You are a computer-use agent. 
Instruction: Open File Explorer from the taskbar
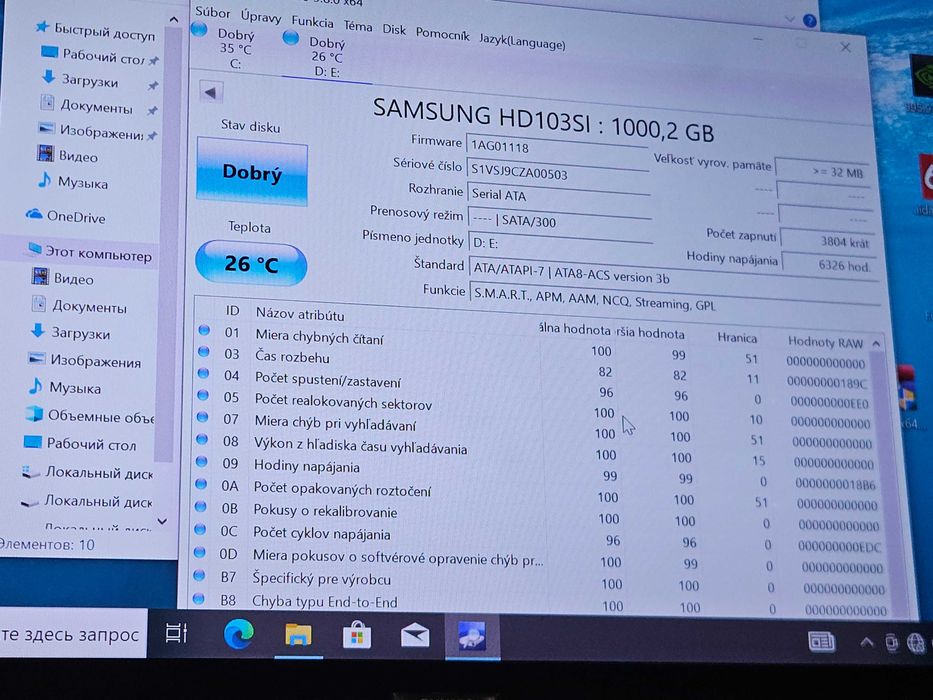pyautogui.click(x=298, y=636)
